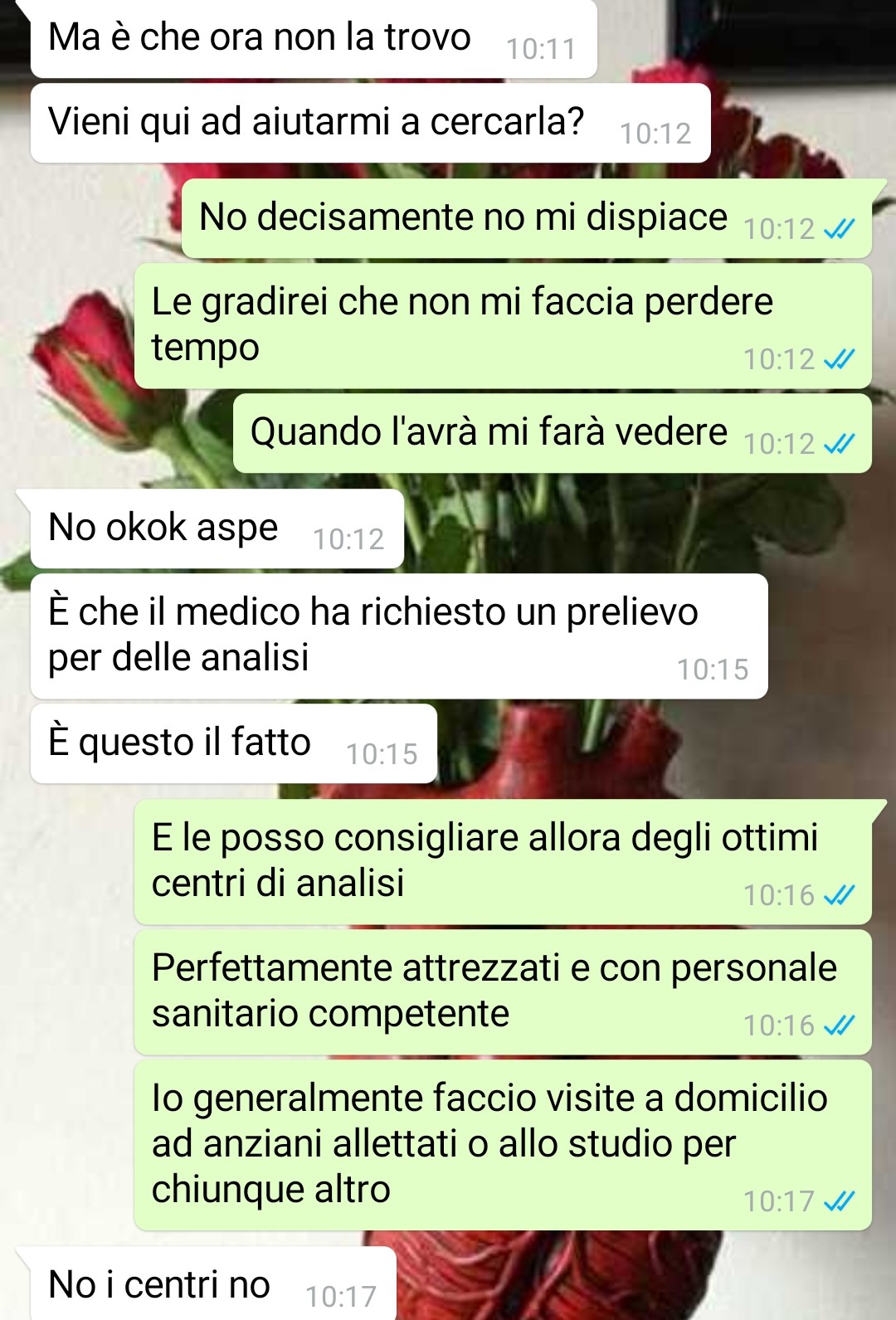The image size is (896, 1320).
Task: Tap the double-check icon on 'Le gradirei che non mi faccia perdere tempo'
Action: click(839, 359)
